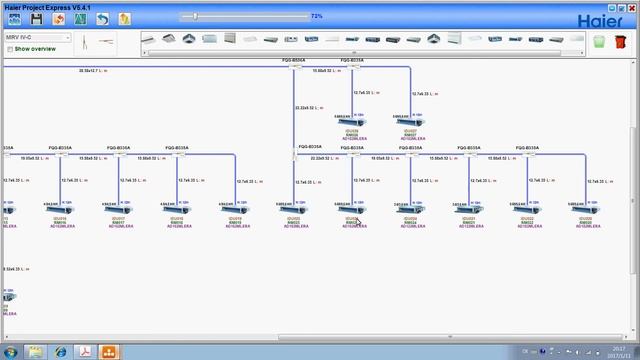Pick the tall floor-standing cabinet unit in the palette
The image size is (640, 360).
(x=230, y=38)
